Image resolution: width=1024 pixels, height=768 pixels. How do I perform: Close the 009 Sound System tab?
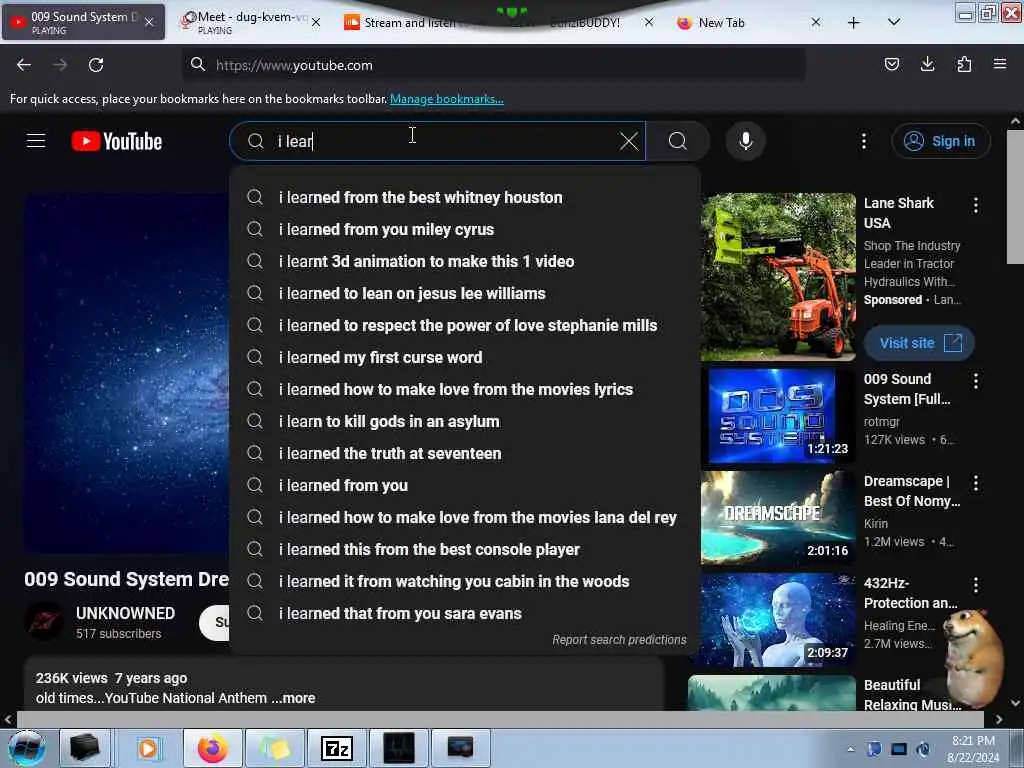(x=149, y=22)
